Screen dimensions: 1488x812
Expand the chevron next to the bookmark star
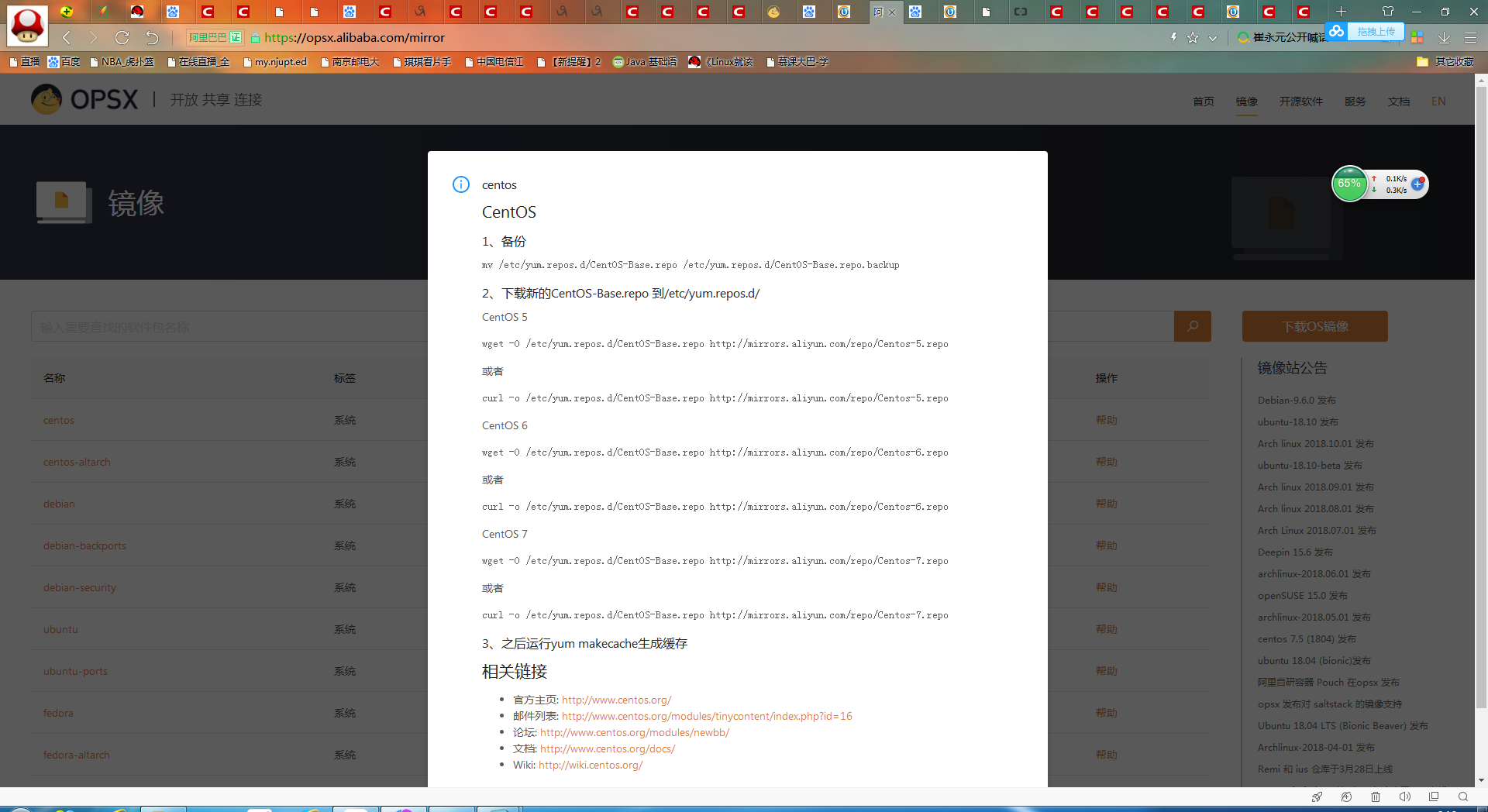(x=1211, y=36)
